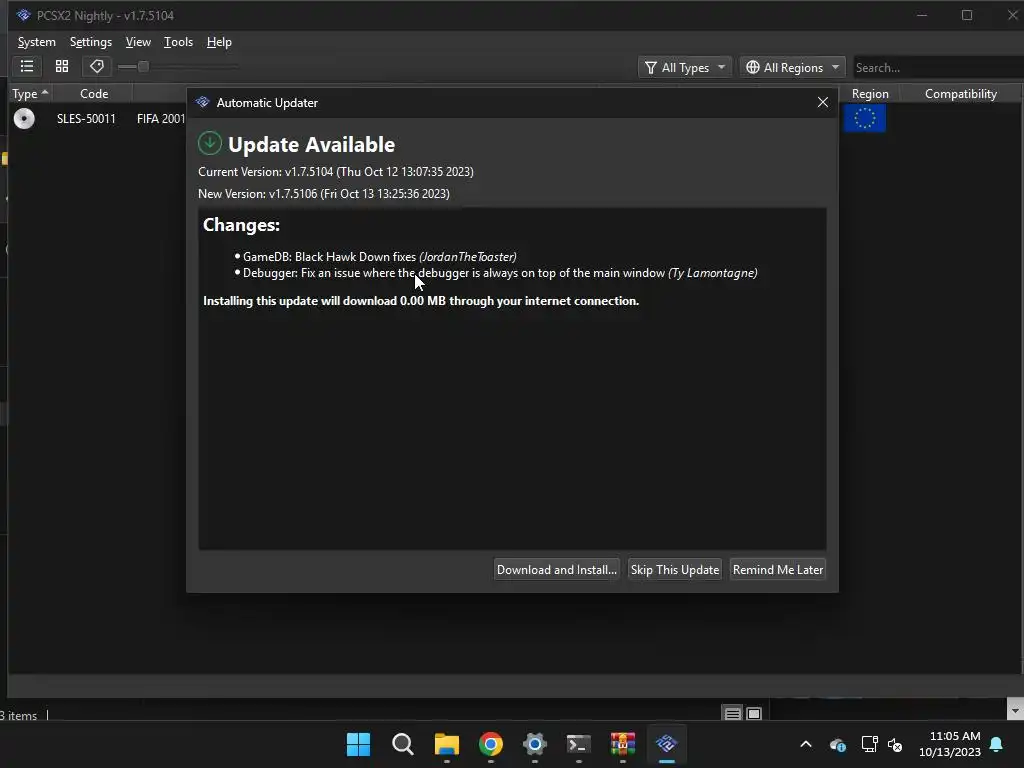
Task: Click the network display tray icon
Action: [x=869, y=744]
